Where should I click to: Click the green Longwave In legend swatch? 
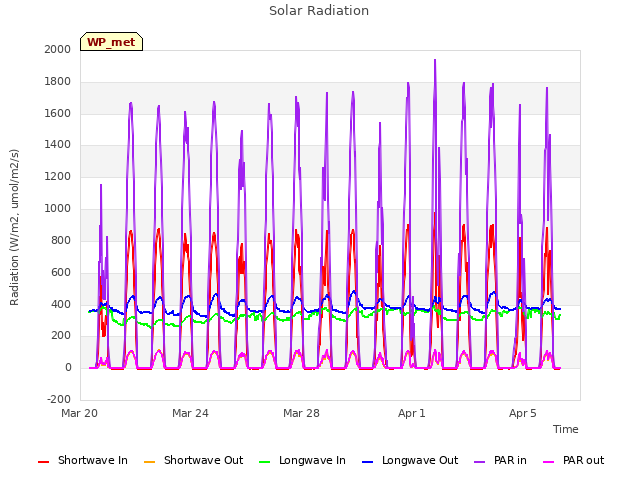(x=264, y=462)
